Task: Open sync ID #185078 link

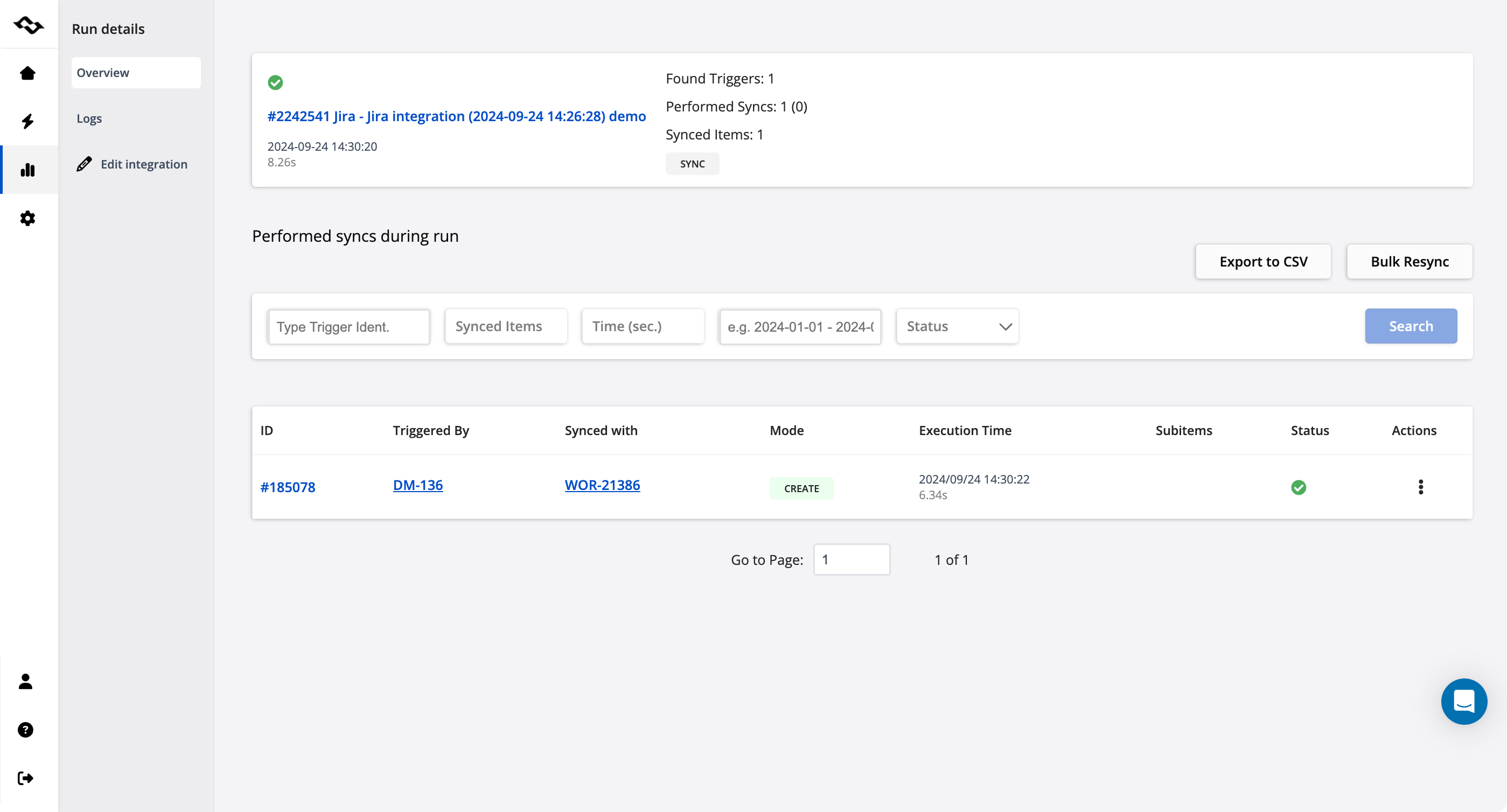Action: (x=287, y=487)
